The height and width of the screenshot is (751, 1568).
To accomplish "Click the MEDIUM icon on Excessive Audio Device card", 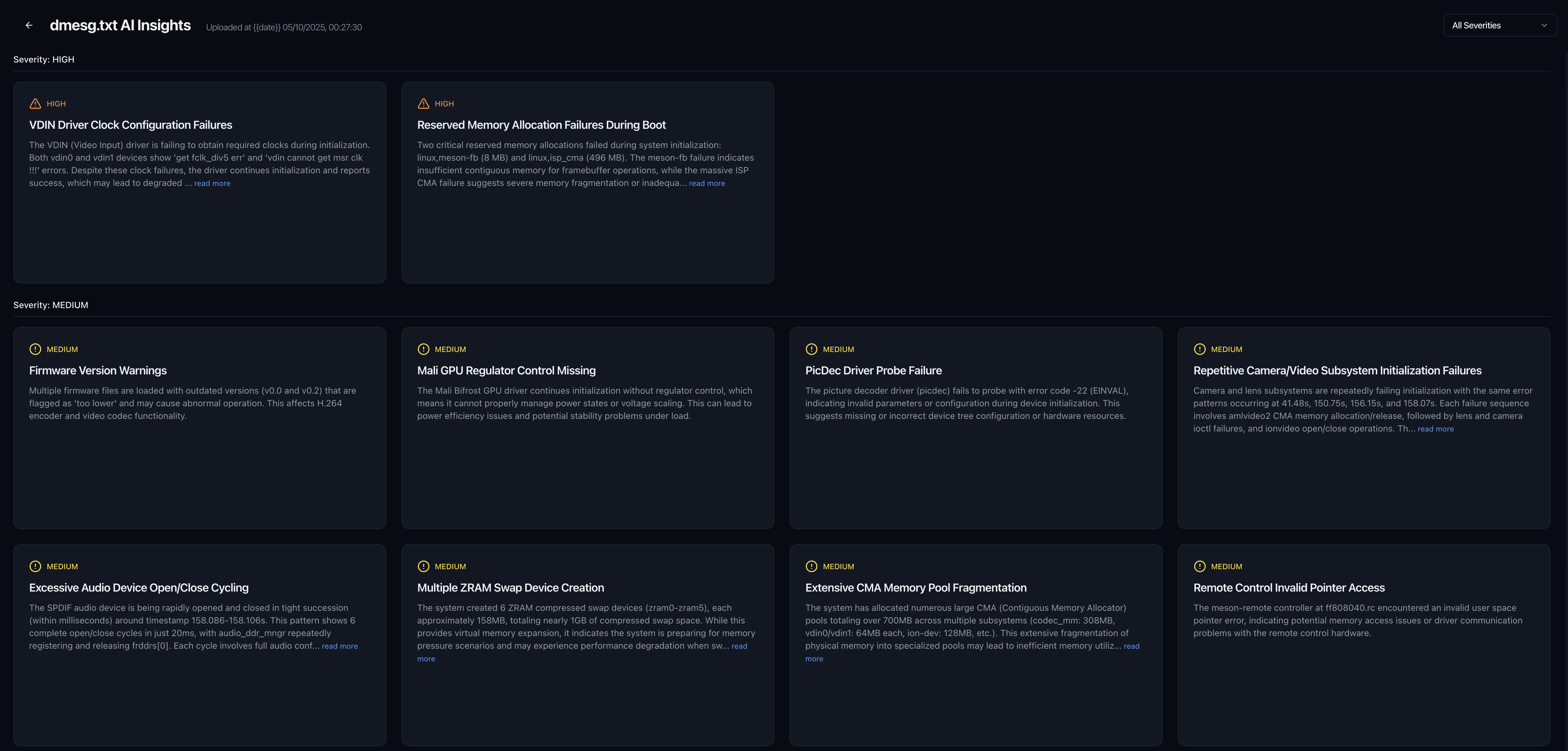I will point(35,567).
